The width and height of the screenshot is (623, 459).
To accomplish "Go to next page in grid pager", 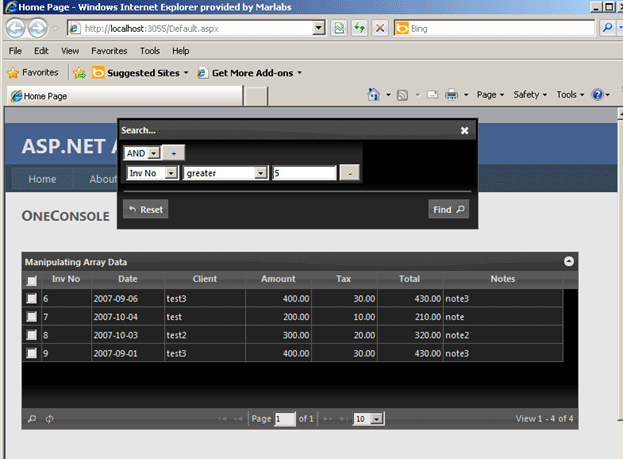I will pyautogui.click(x=328, y=419).
